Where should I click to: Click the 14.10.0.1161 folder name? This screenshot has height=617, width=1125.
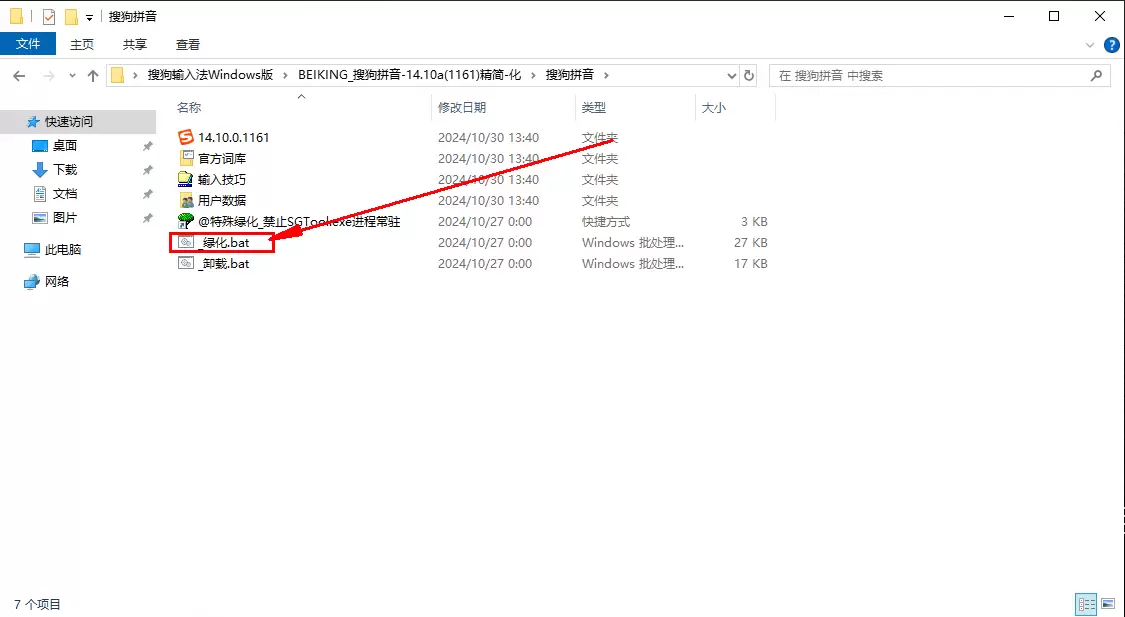(x=234, y=137)
